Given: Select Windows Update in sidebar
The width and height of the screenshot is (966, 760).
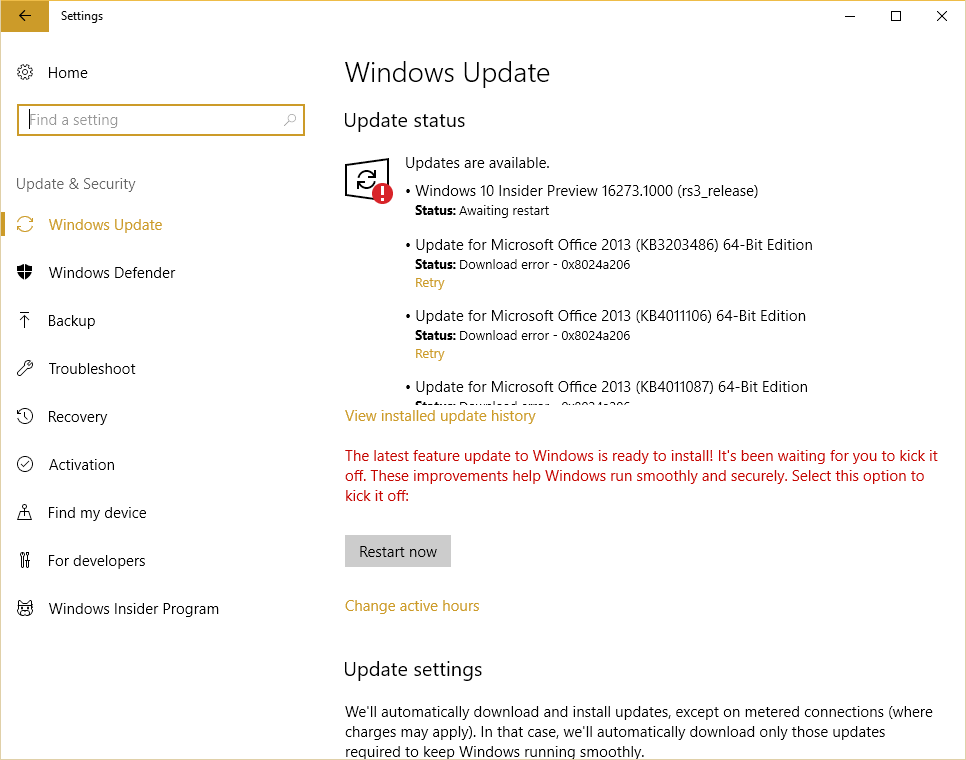Looking at the screenshot, I should (x=105, y=225).
